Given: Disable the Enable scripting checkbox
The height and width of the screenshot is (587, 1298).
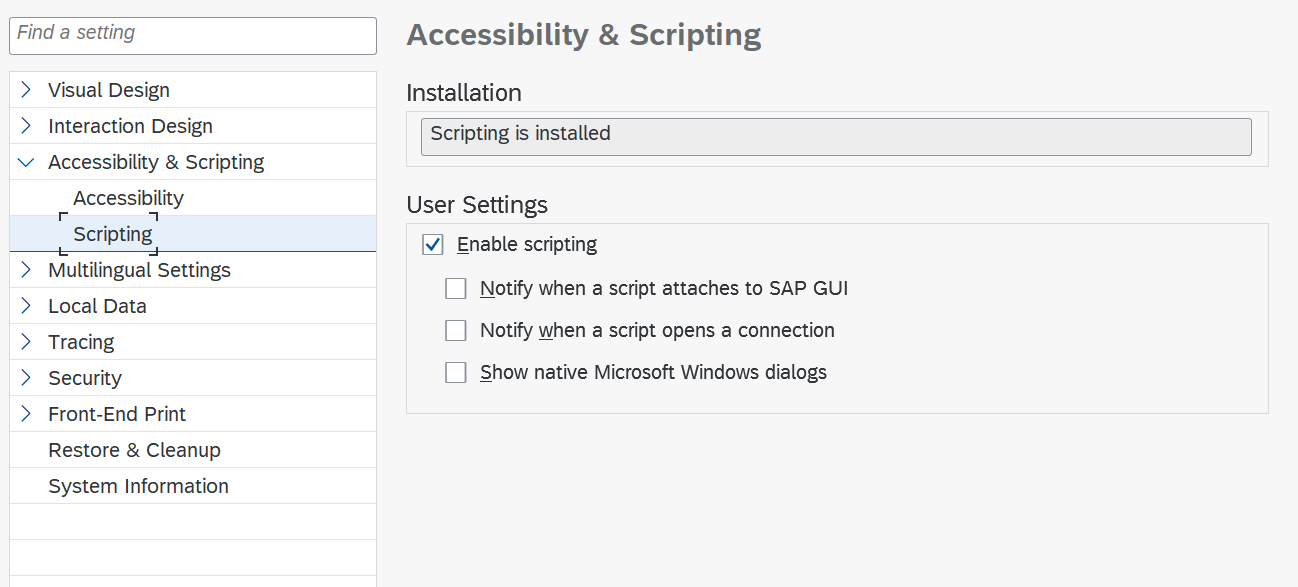Looking at the screenshot, I should pyautogui.click(x=433, y=244).
